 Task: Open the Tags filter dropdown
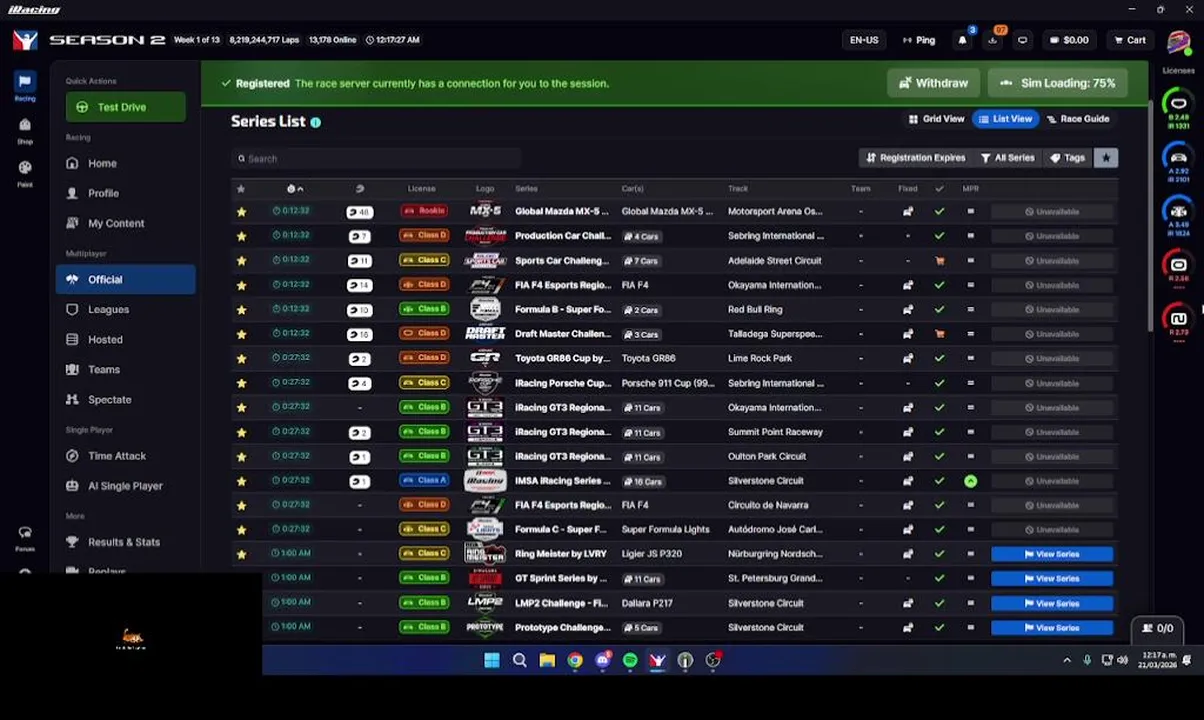(1067, 158)
